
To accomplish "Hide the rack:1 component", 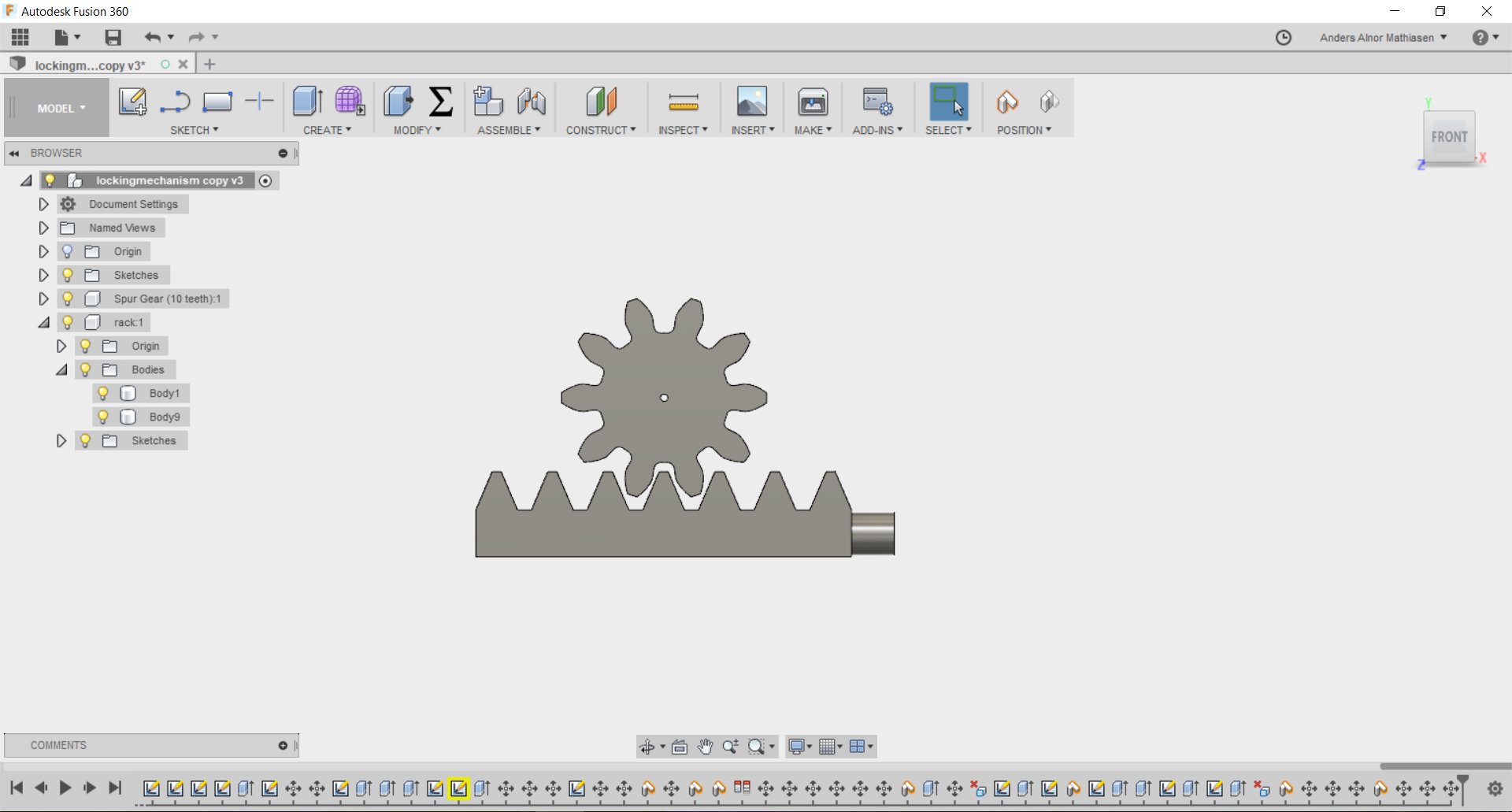I will [x=68, y=322].
